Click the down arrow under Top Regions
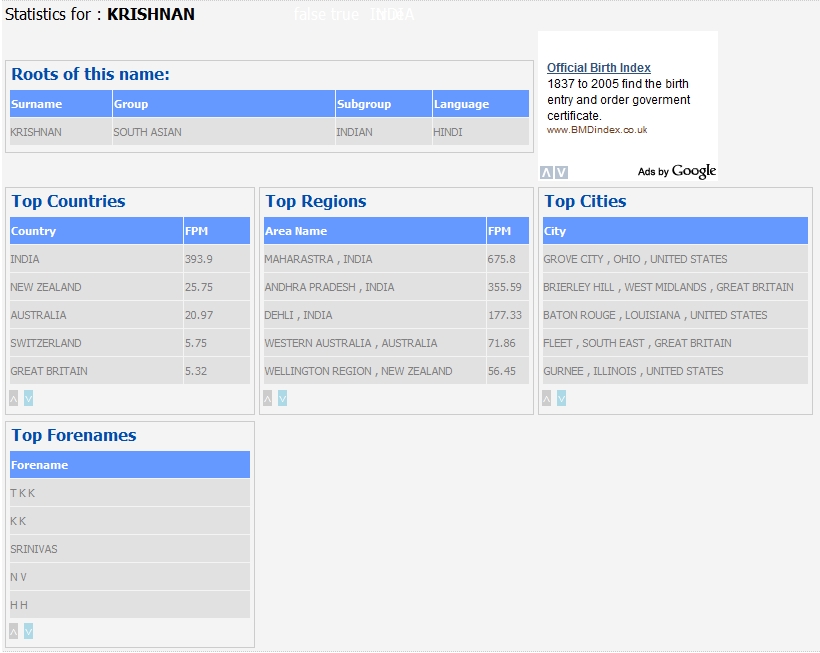 [x=283, y=398]
